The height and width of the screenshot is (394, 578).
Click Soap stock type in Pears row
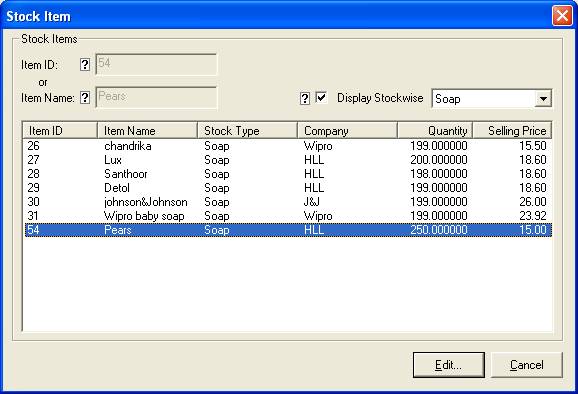pyautogui.click(x=217, y=230)
